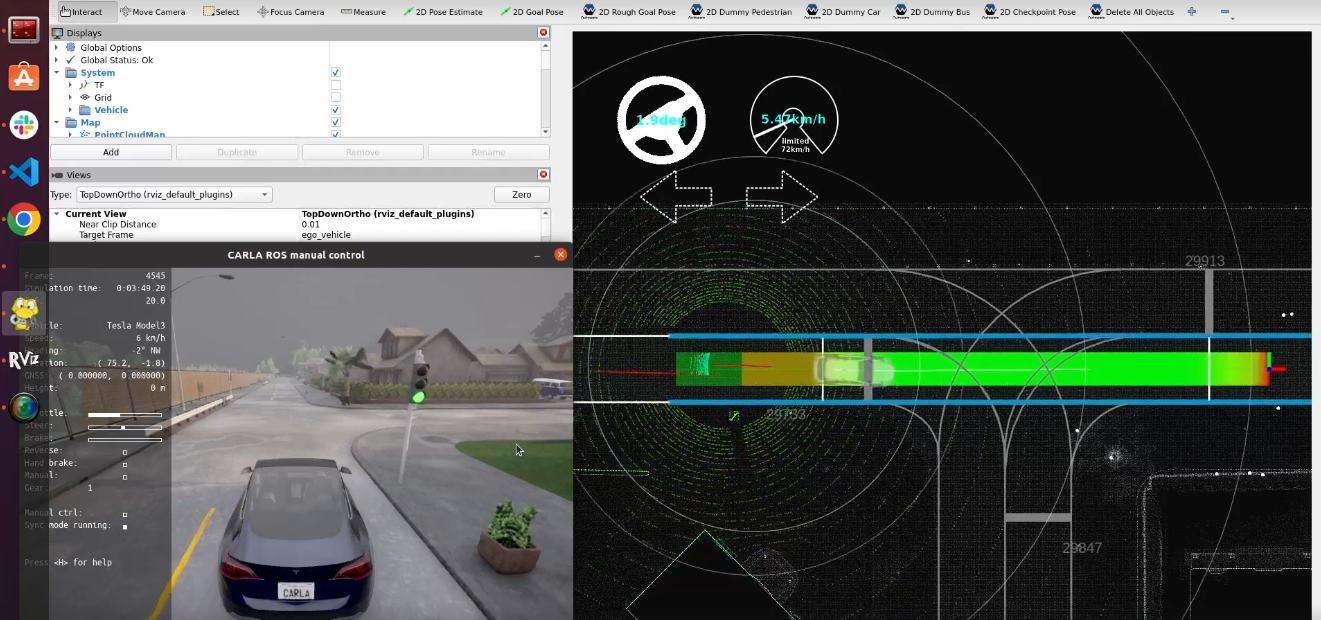1321x620 pixels.
Task: Open Slack from the dock
Action: coord(24,125)
